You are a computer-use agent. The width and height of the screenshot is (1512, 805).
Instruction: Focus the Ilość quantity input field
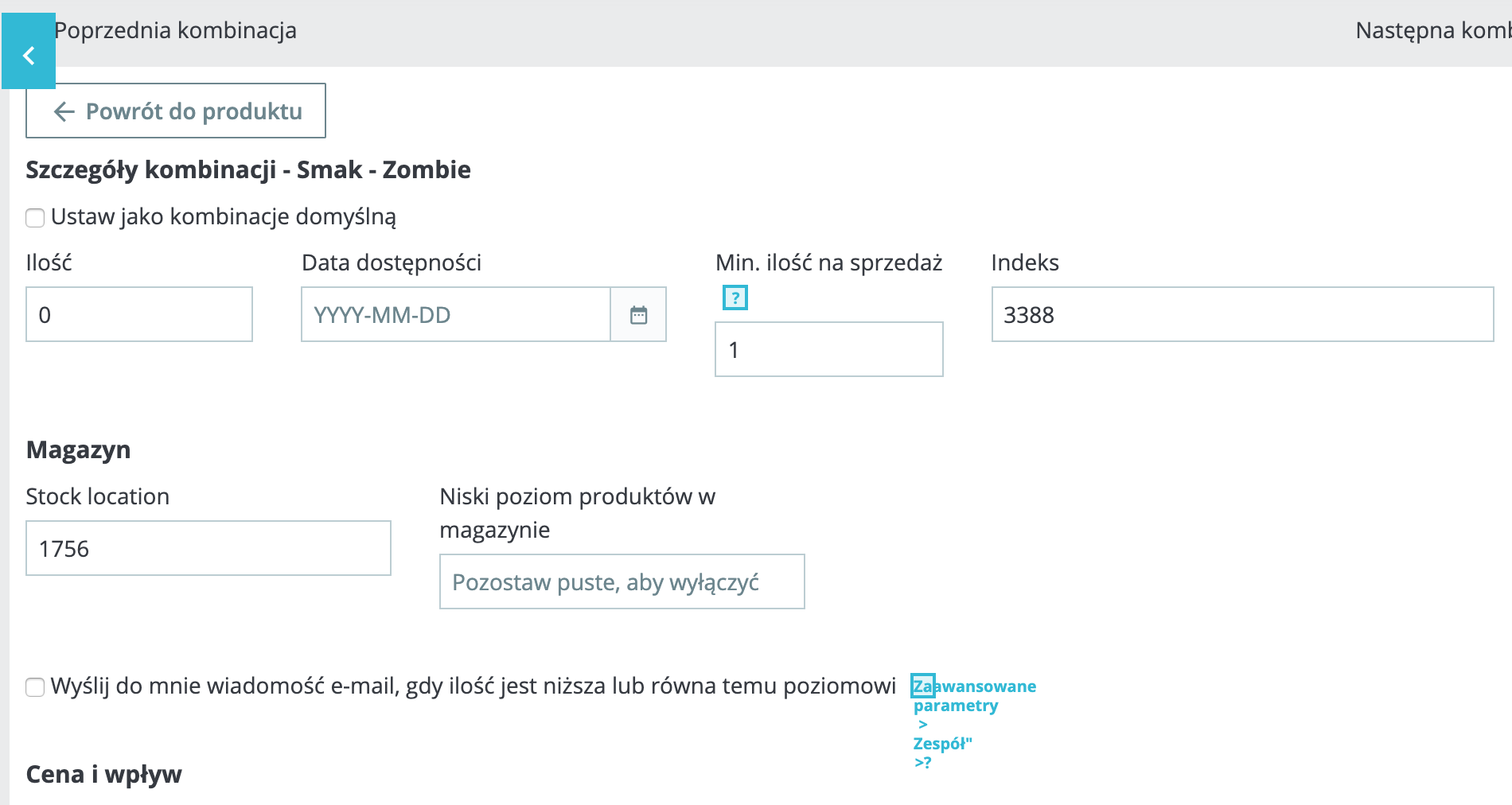coord(139,314)
